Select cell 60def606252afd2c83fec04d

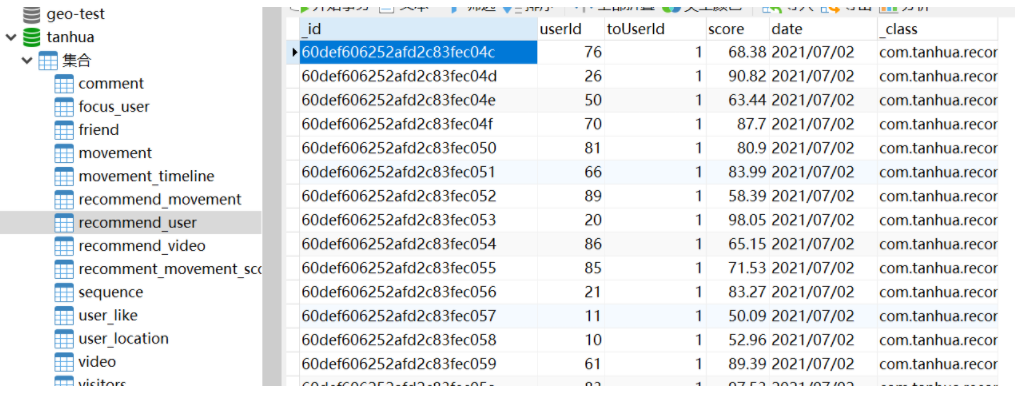pyautogui.click(x=418, y=76)
